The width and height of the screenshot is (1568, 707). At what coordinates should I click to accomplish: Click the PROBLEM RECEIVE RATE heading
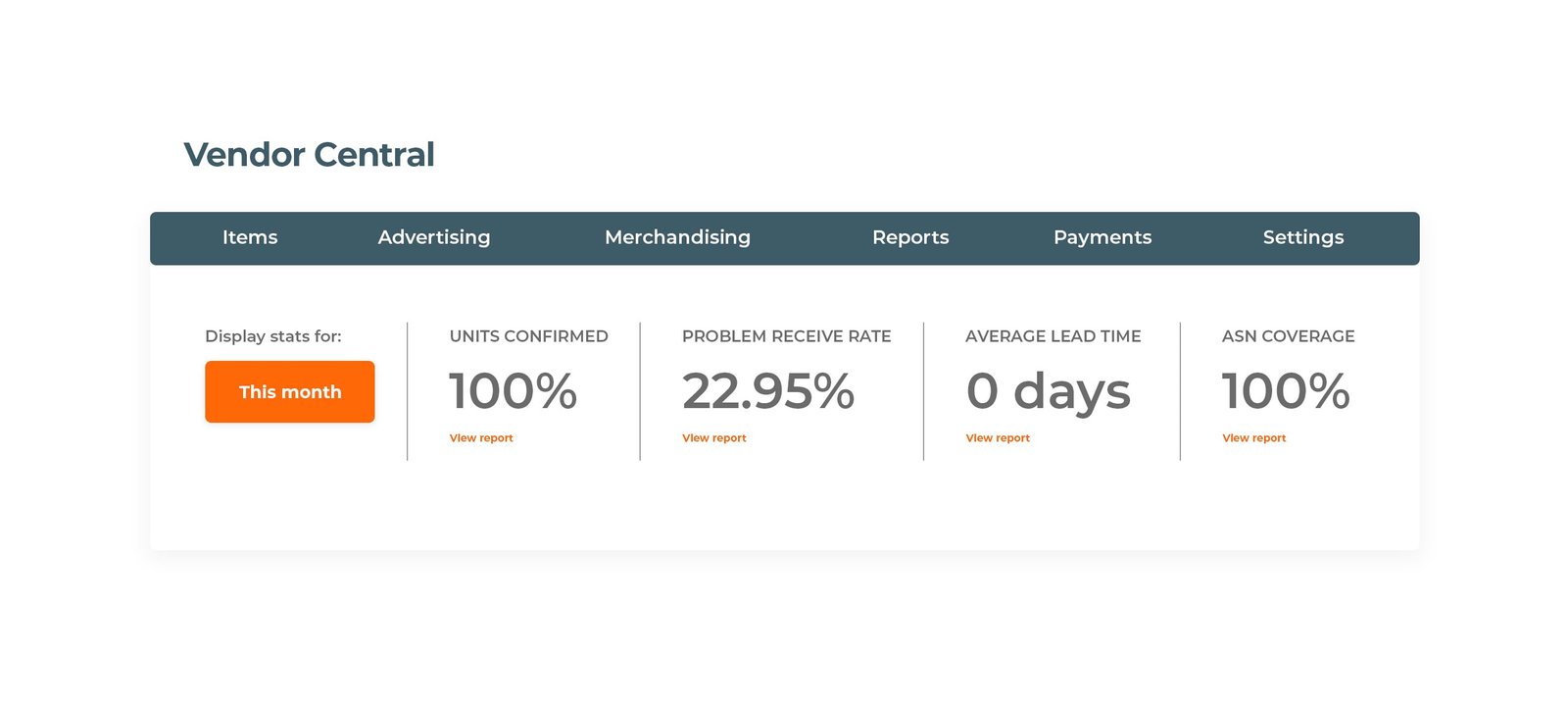[x=786, y=336]
